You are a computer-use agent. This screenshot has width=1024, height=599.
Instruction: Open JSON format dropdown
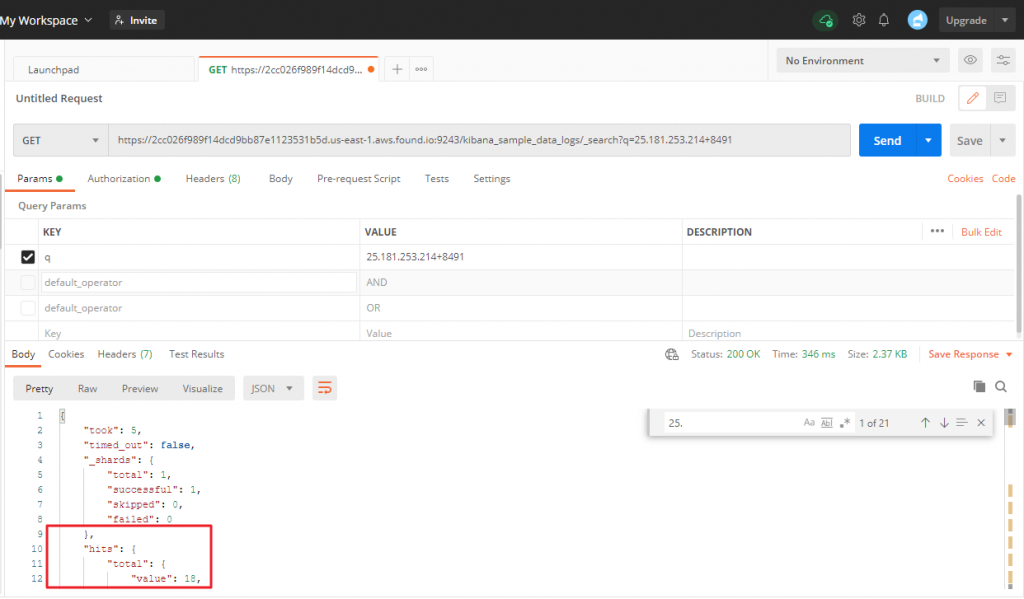click(273, 389)
